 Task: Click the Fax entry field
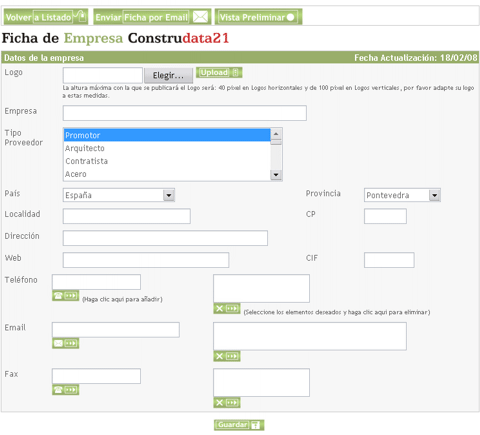(x=96, y=376)
